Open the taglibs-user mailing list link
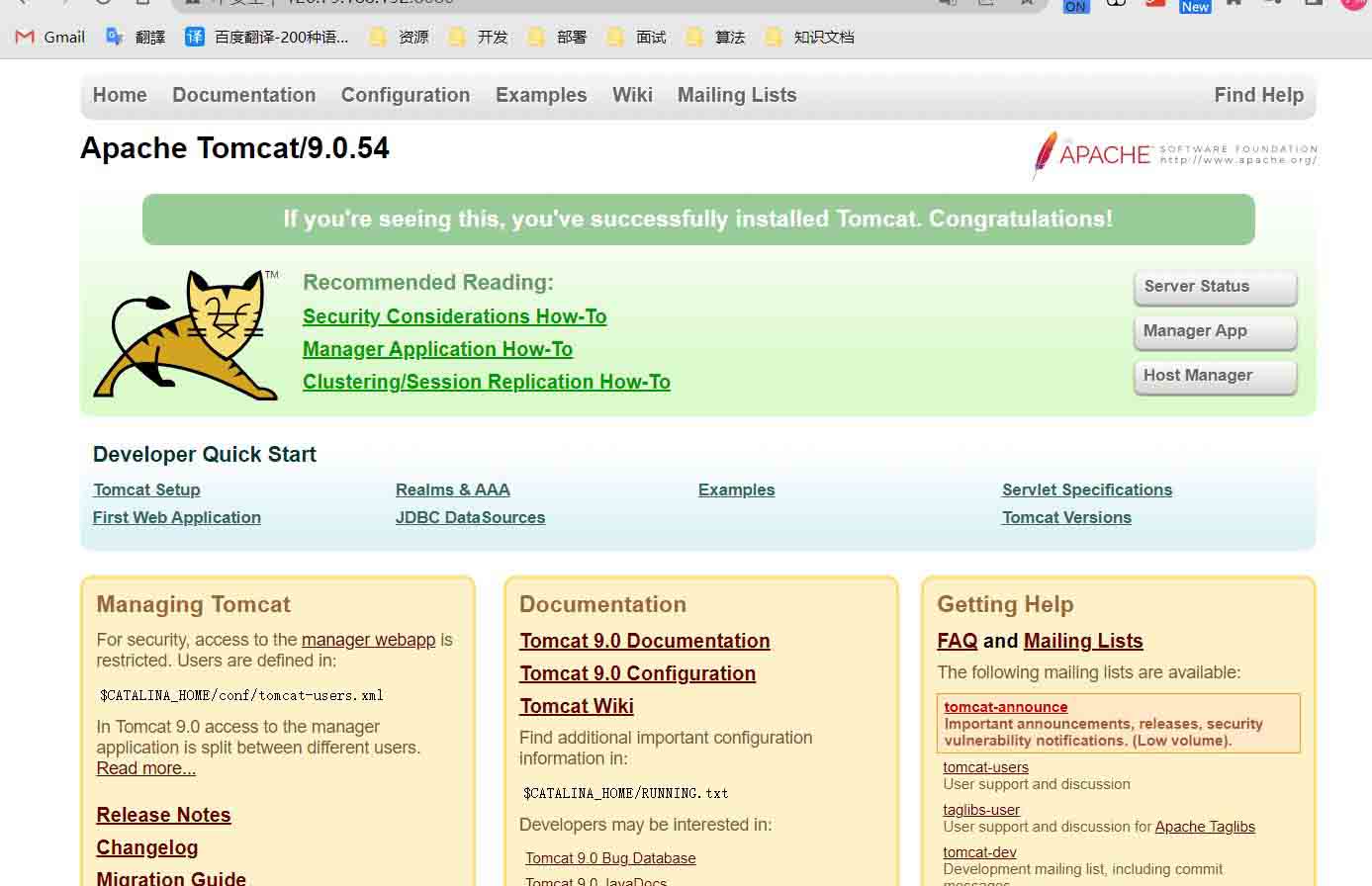The image size is (1372, 886). click(x=981, y=810)
